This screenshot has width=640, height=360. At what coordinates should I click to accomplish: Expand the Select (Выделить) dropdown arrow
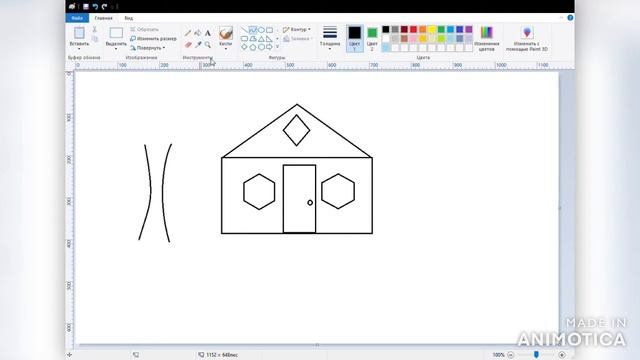[x=116, y=49]
